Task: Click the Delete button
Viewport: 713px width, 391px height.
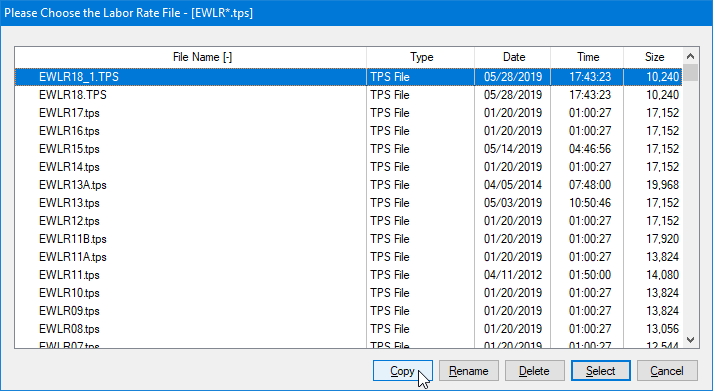Action: coord(534,371)
